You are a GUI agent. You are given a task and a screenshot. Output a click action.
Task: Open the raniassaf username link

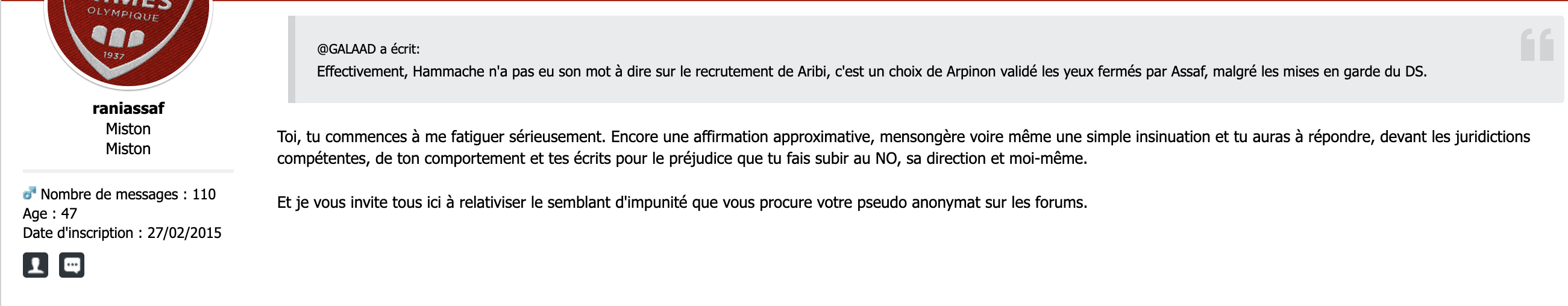128,108
